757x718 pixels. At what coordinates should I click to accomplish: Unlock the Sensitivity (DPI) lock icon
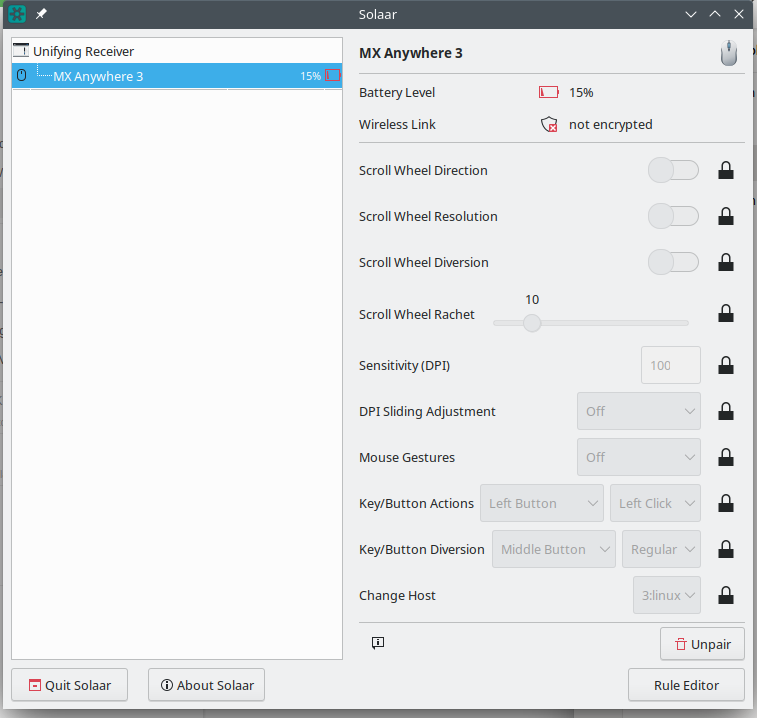click(726, 365)
